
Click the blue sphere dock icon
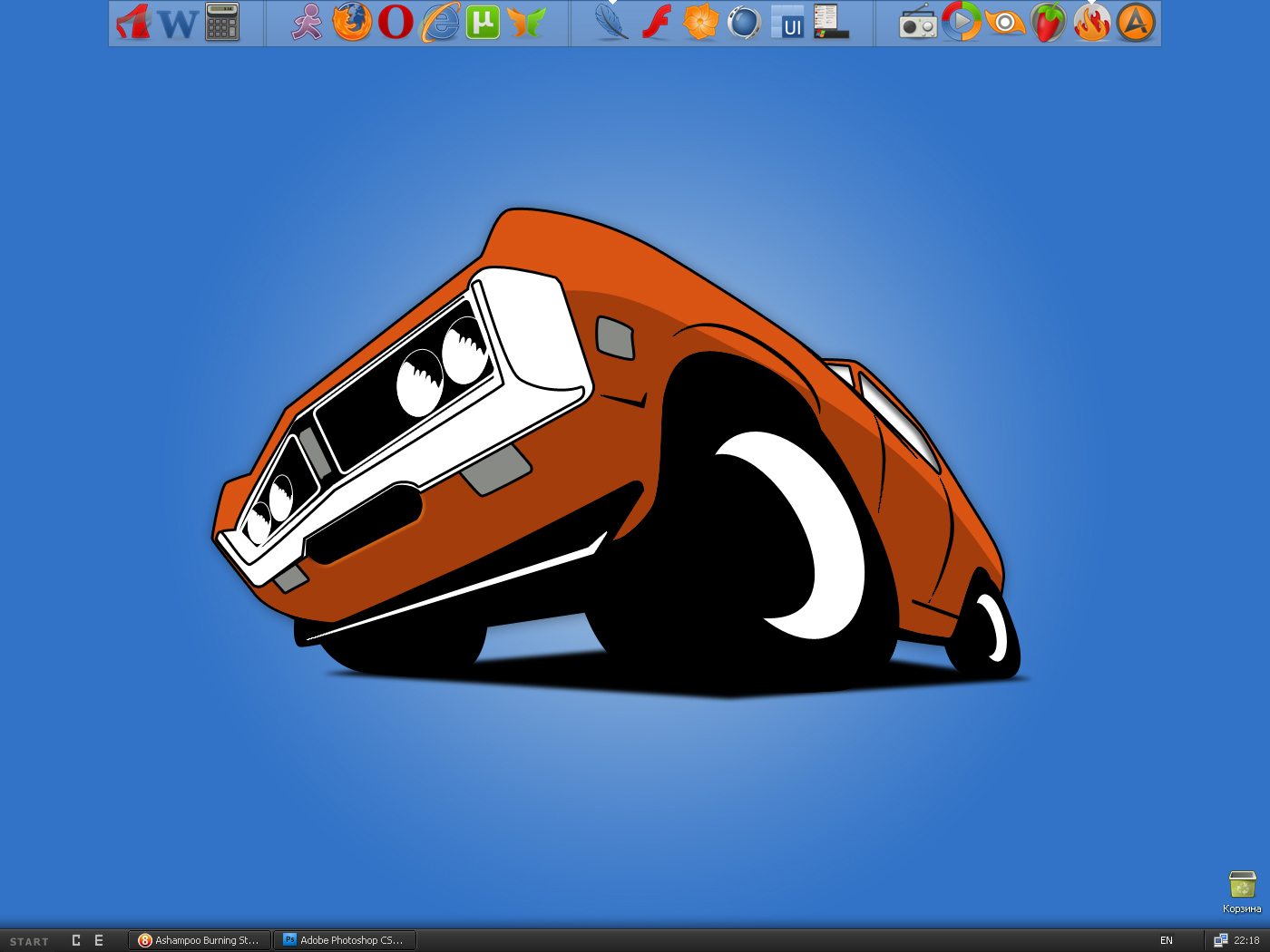[744, 23]
